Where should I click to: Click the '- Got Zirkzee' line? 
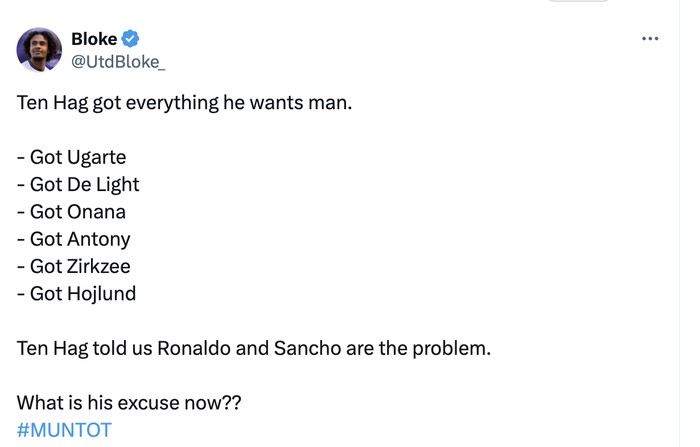pos(73,266)
